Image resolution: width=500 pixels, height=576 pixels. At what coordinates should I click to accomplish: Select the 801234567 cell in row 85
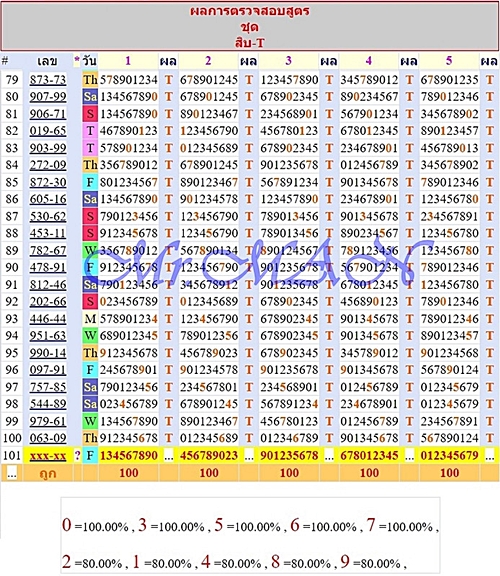click(x=129, y=182)
